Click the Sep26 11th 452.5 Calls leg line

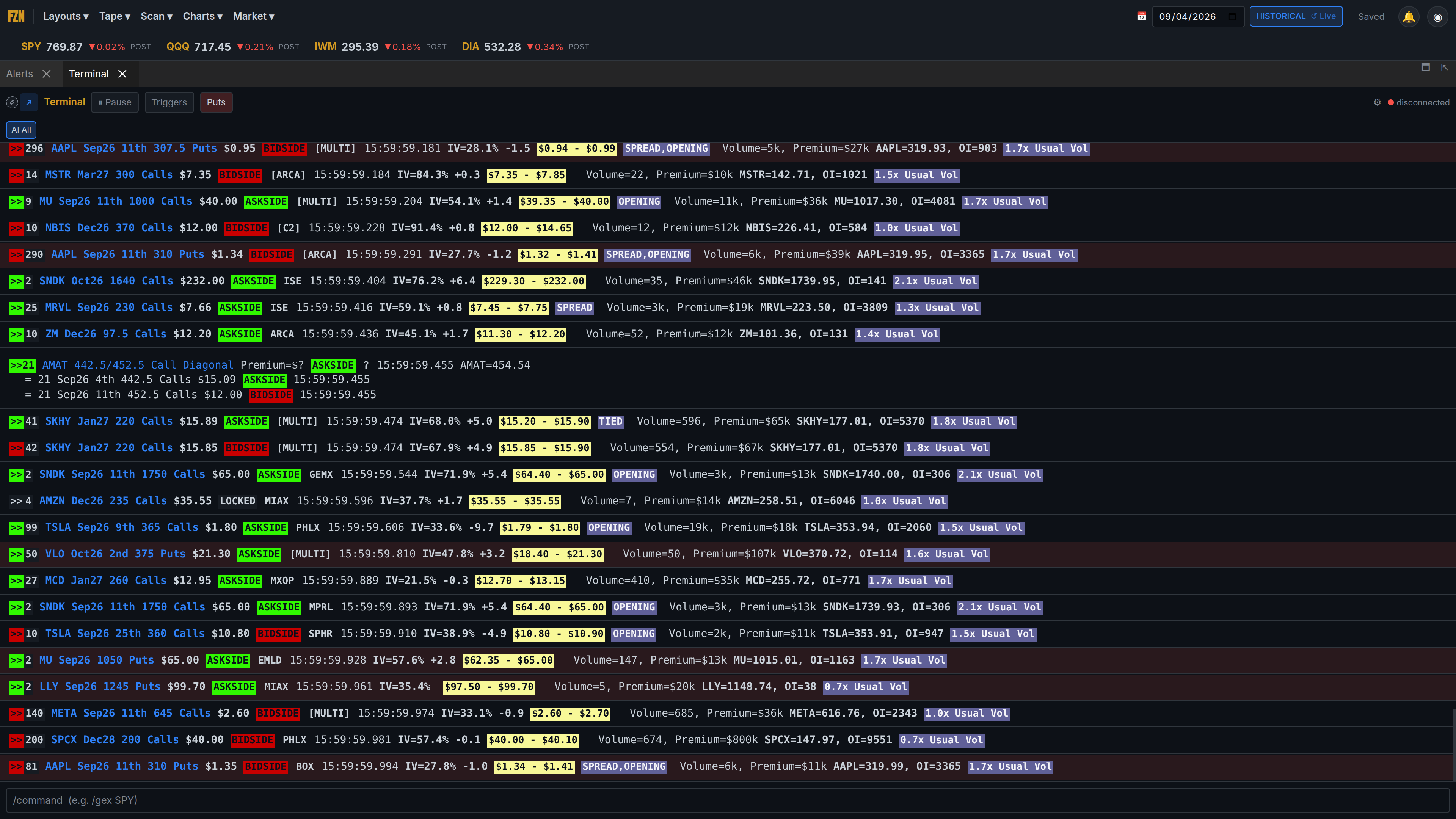click(x=201, y=395)
